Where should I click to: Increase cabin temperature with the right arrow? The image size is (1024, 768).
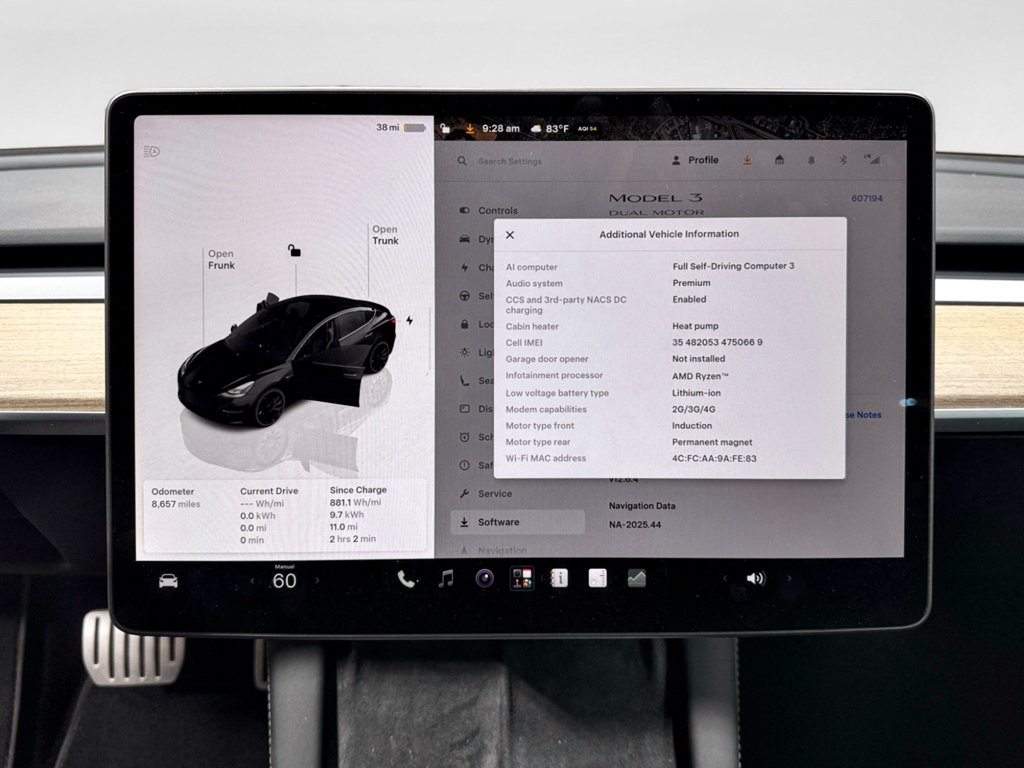coord(317,580)
